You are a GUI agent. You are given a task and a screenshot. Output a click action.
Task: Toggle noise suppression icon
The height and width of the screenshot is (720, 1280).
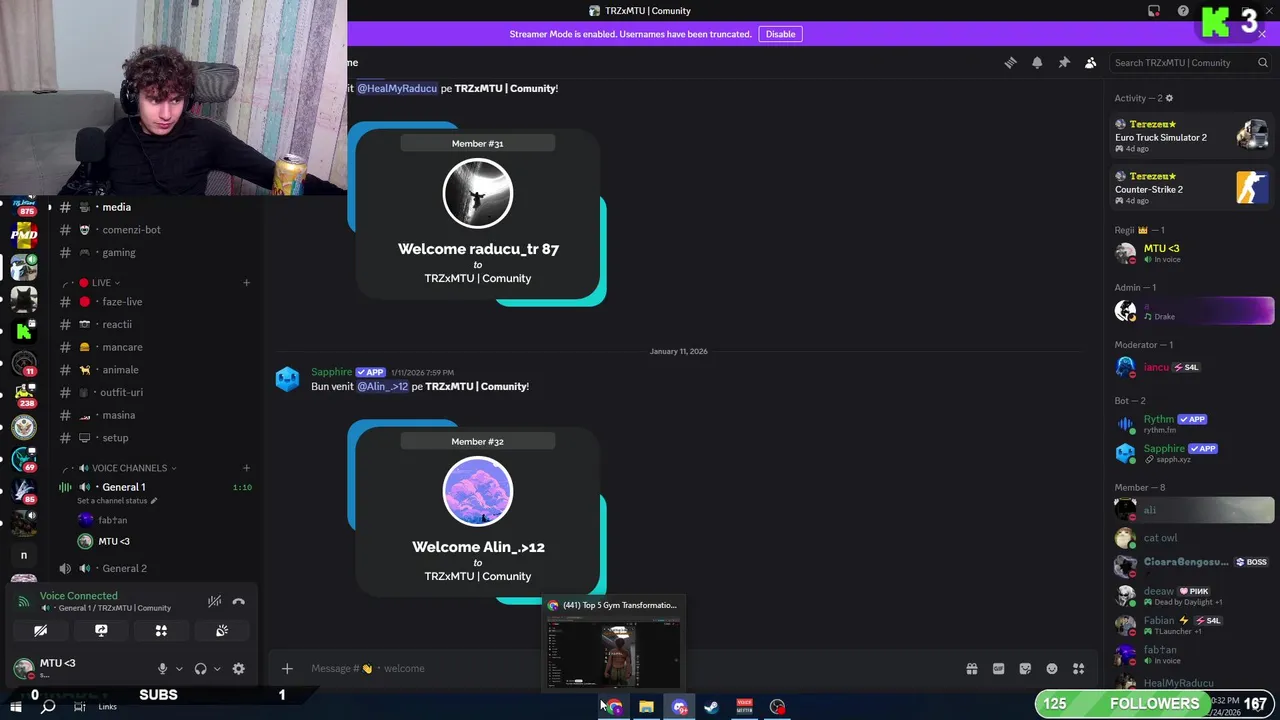coord(214,601)
